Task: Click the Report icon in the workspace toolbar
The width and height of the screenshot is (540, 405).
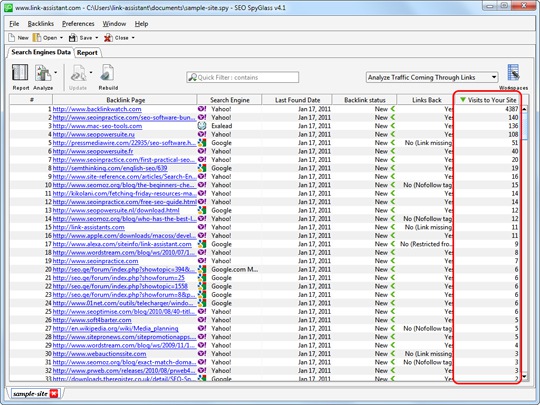Action: (20, 73)
